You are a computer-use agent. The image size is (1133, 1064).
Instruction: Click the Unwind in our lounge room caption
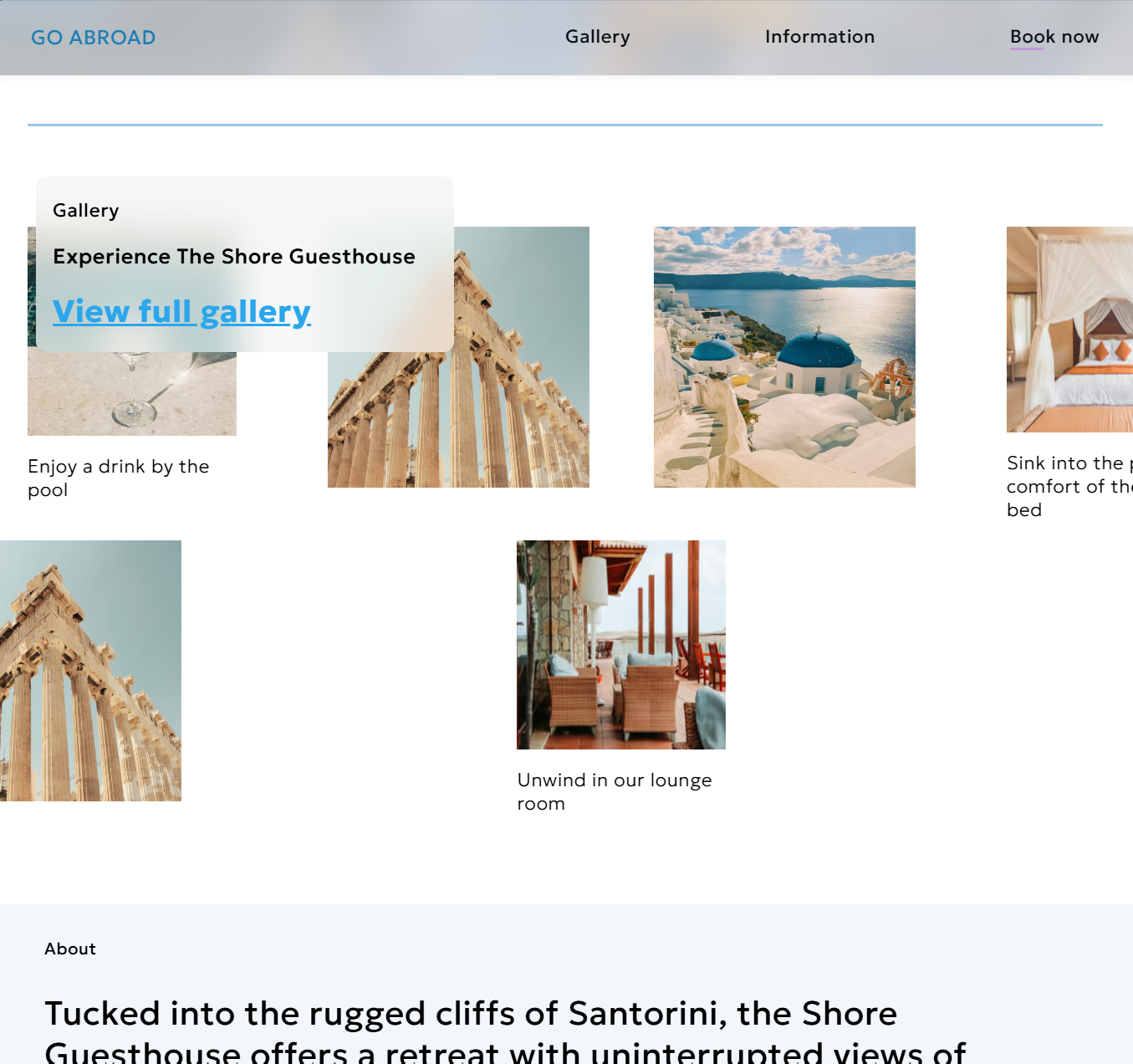tap(615, 791)
